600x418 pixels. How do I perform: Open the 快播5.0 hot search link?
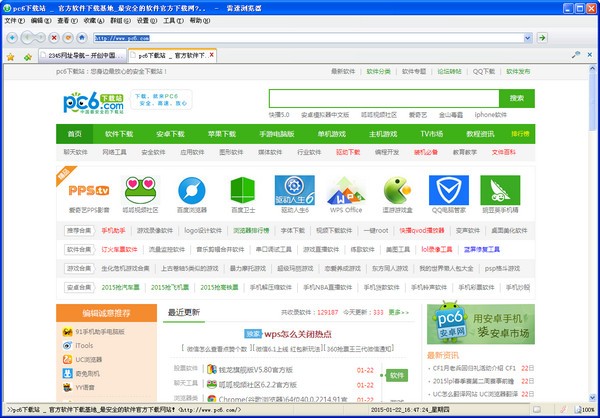pos(279,115)
